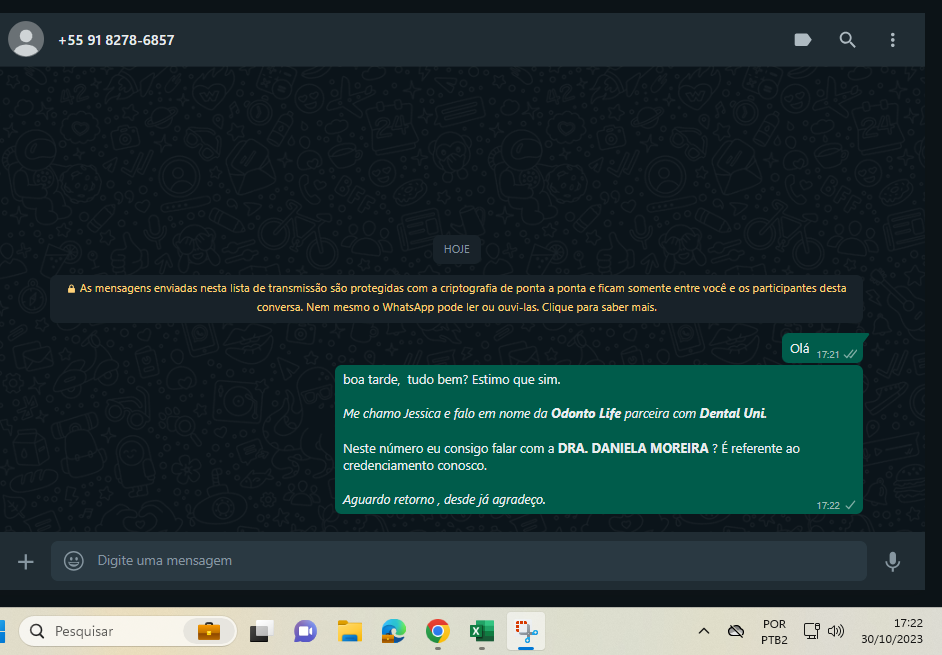The height and width of the screenshot is (655, 942).
Task: Switch to Excel on the taskbar
Action: click(x=482, y=631)
